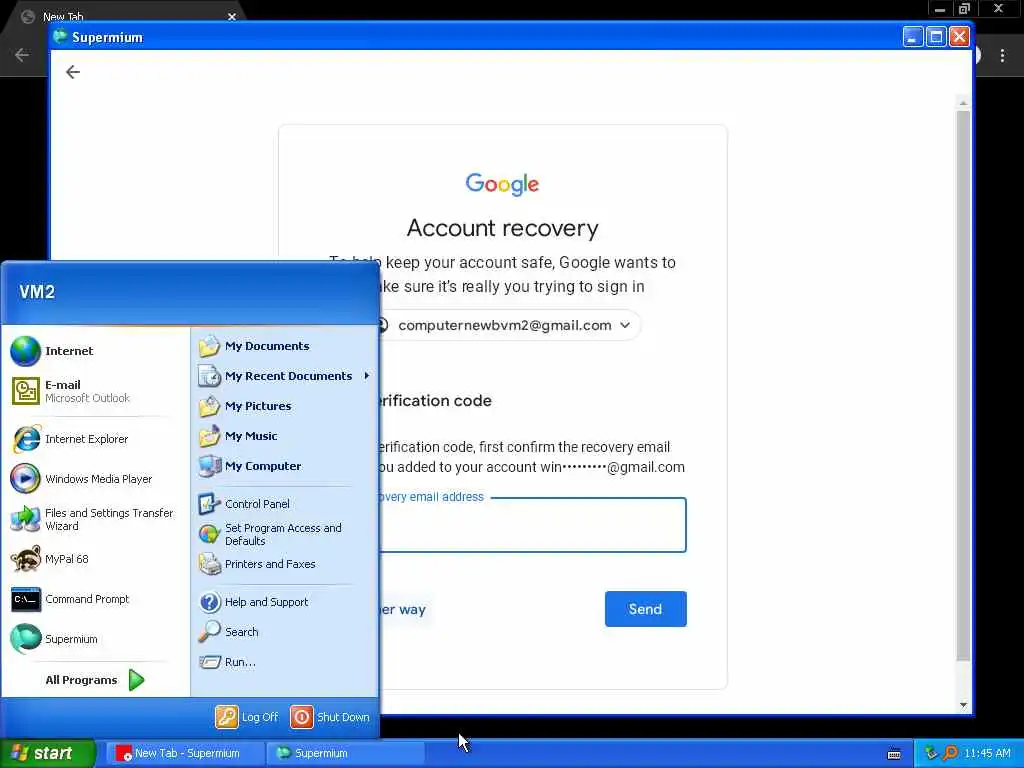Click the Supermium title bar icon
This screenshot has width=1024, height=768.
(x=61, y=37)
